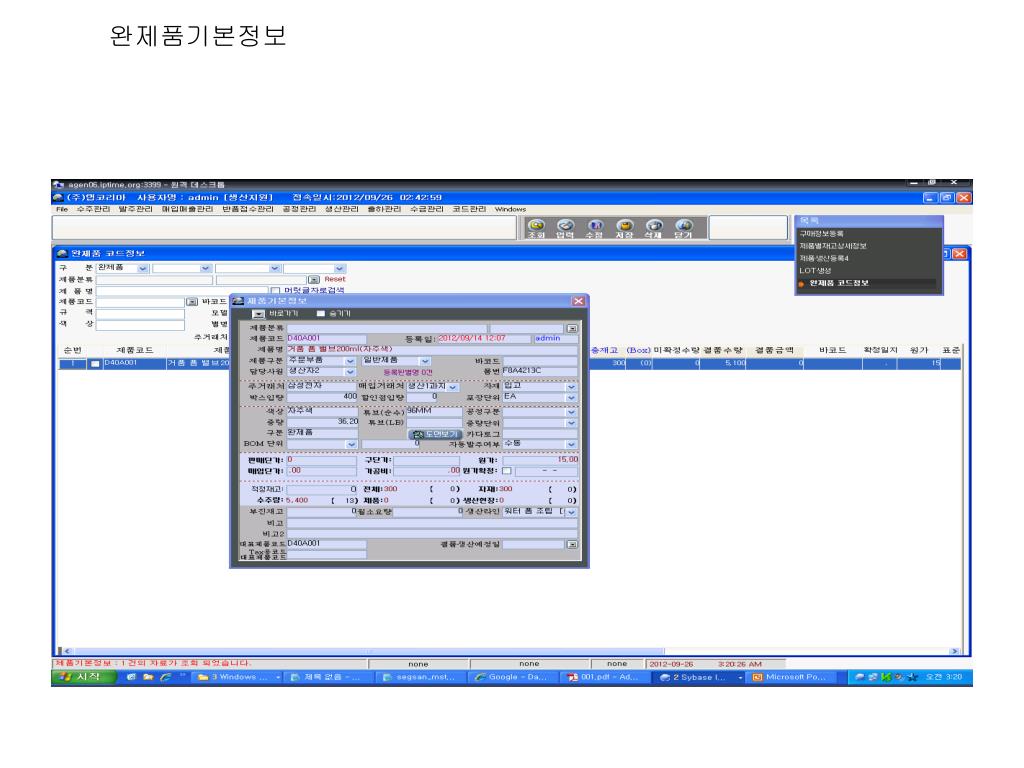Click the 색상 자주색 field in dialog
The image size is (1024, 768).
tap(323, 411)
